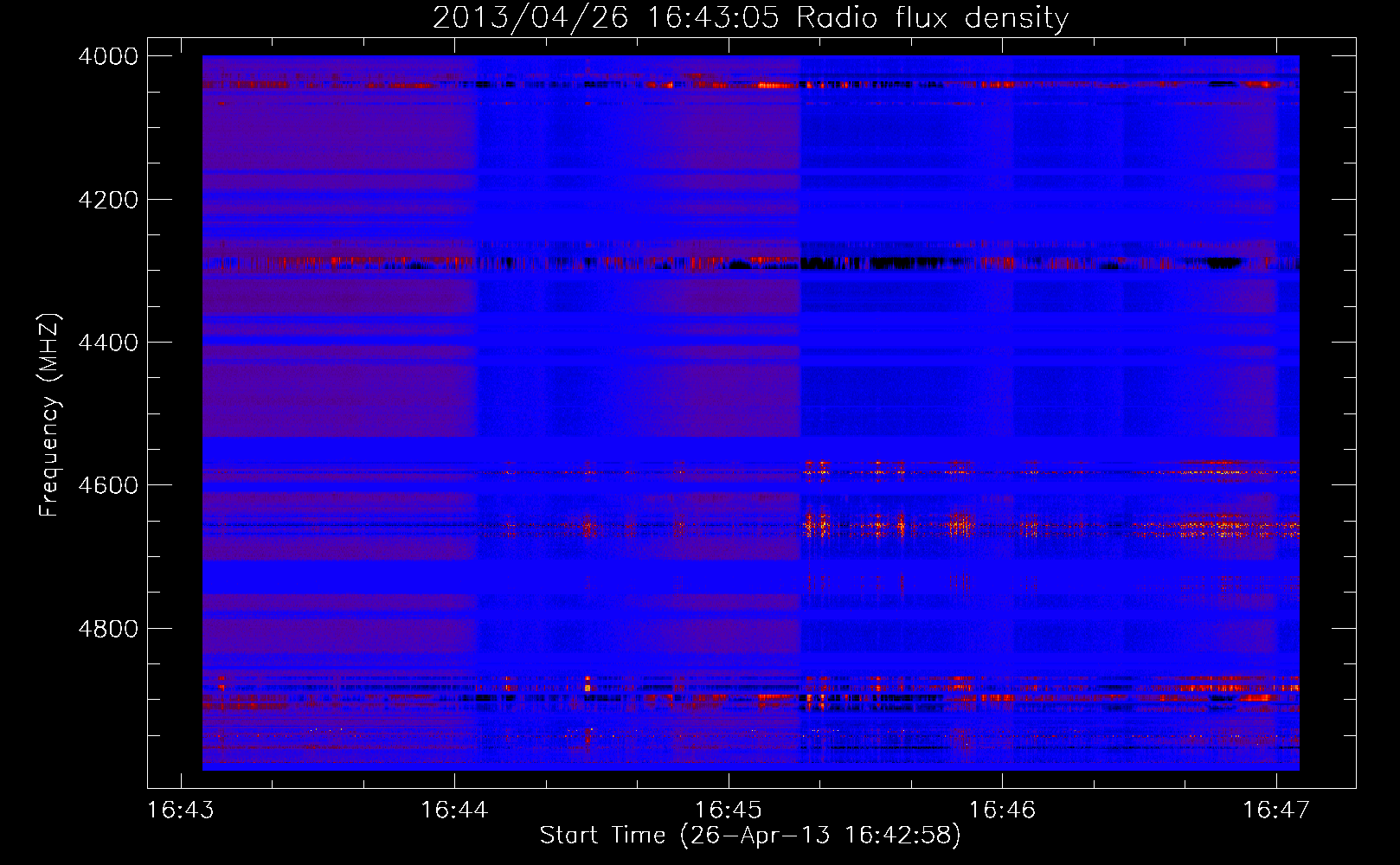The image size is (1400, 865).
Task: Click the 16:43 time axis label
Action: point(181,811)
